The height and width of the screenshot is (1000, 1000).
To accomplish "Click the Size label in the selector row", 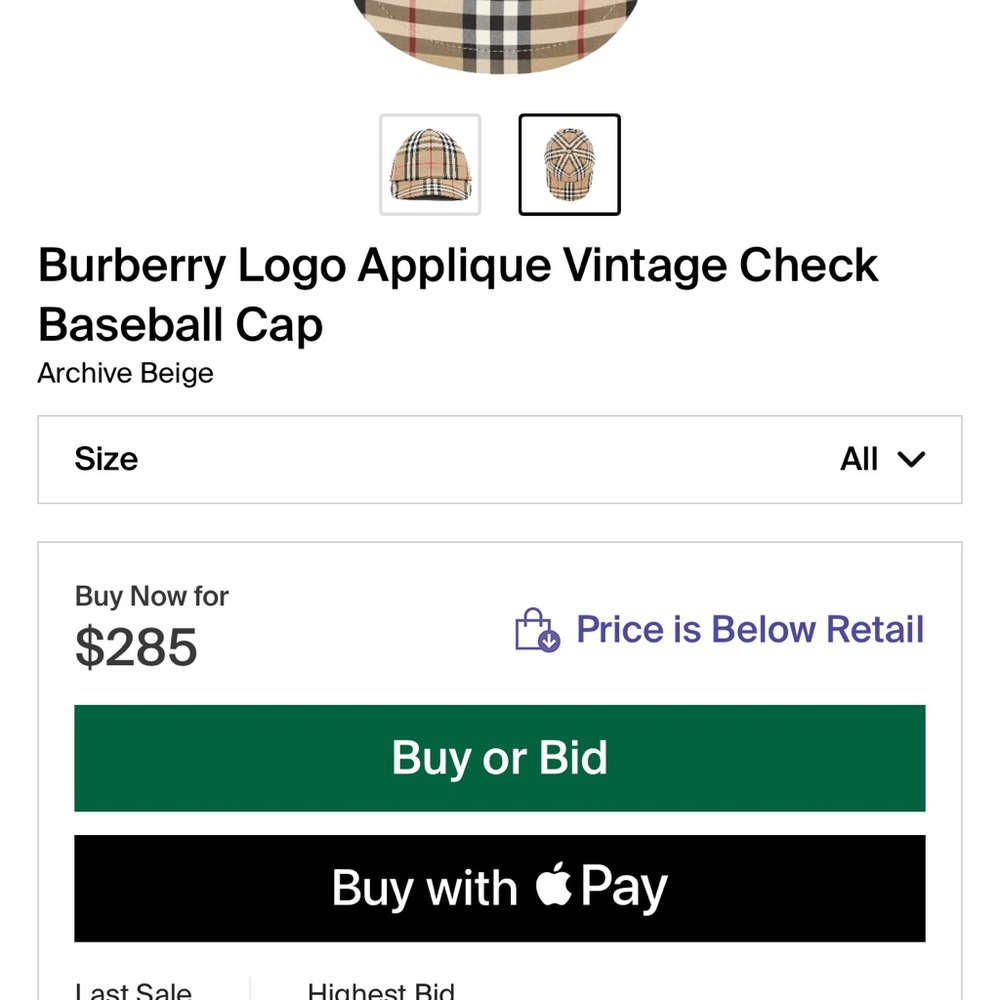I will [x=105, y=459].
